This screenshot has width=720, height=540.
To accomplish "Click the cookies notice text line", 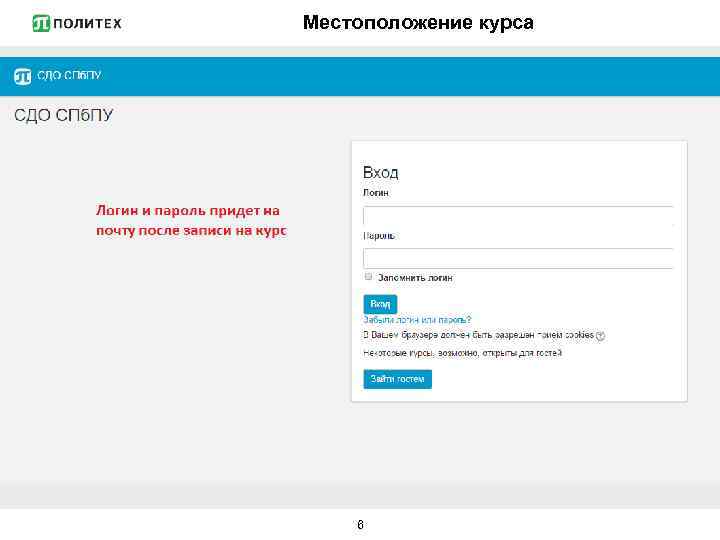I will pyautogui.click(x=478, y=335).
